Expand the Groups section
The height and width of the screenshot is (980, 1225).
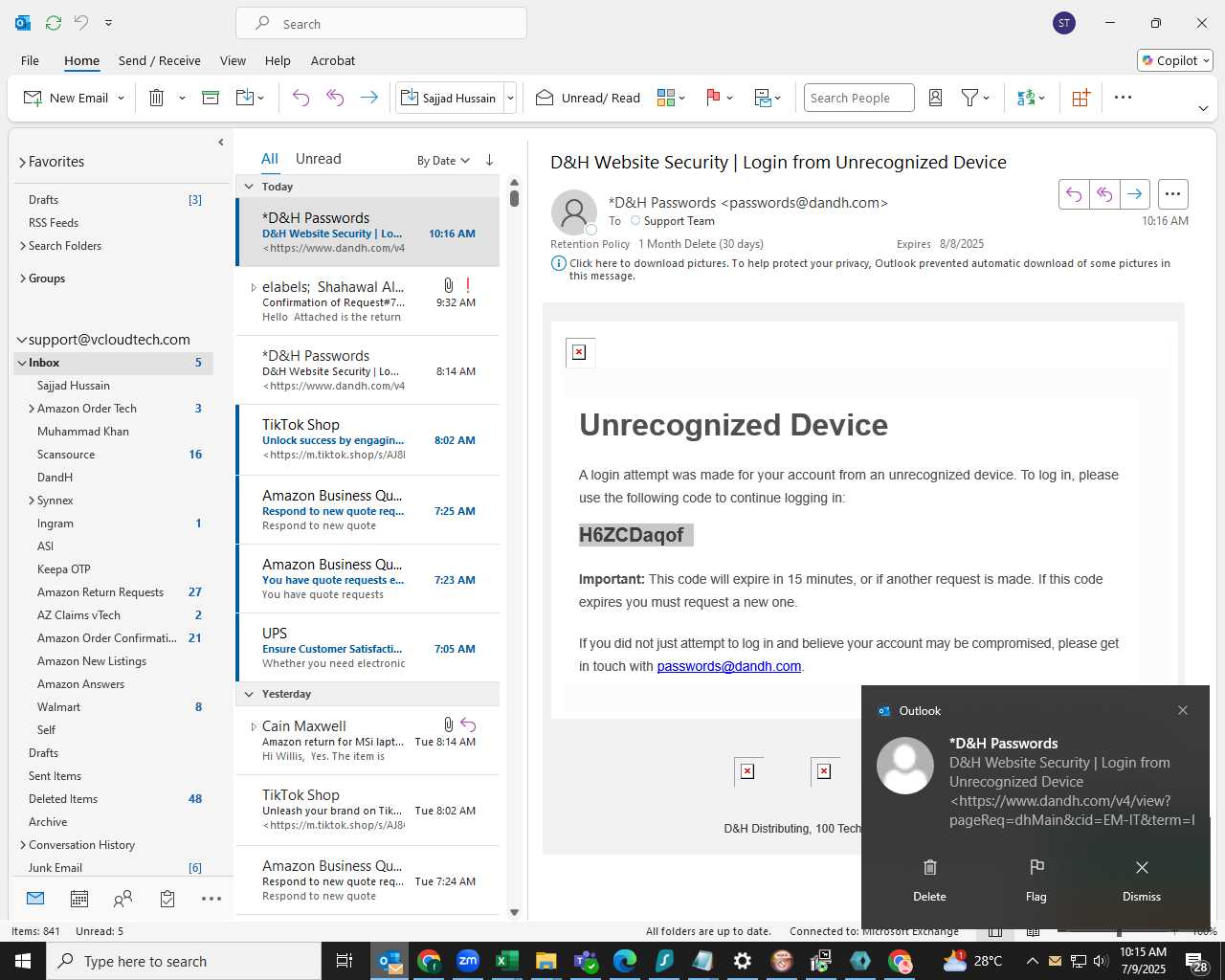tap(22, 278)
